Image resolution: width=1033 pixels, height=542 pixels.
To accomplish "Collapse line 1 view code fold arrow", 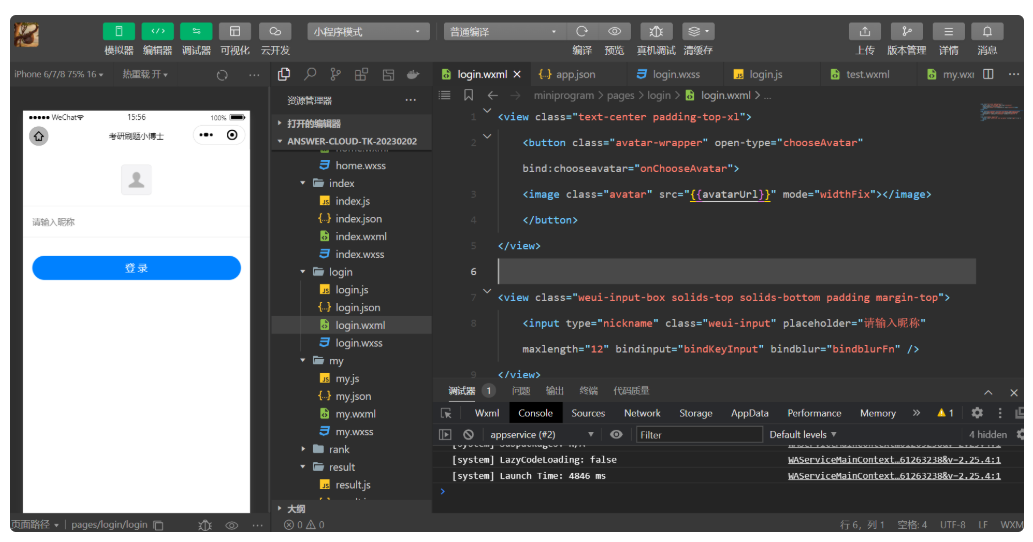I will pos(487,111).
